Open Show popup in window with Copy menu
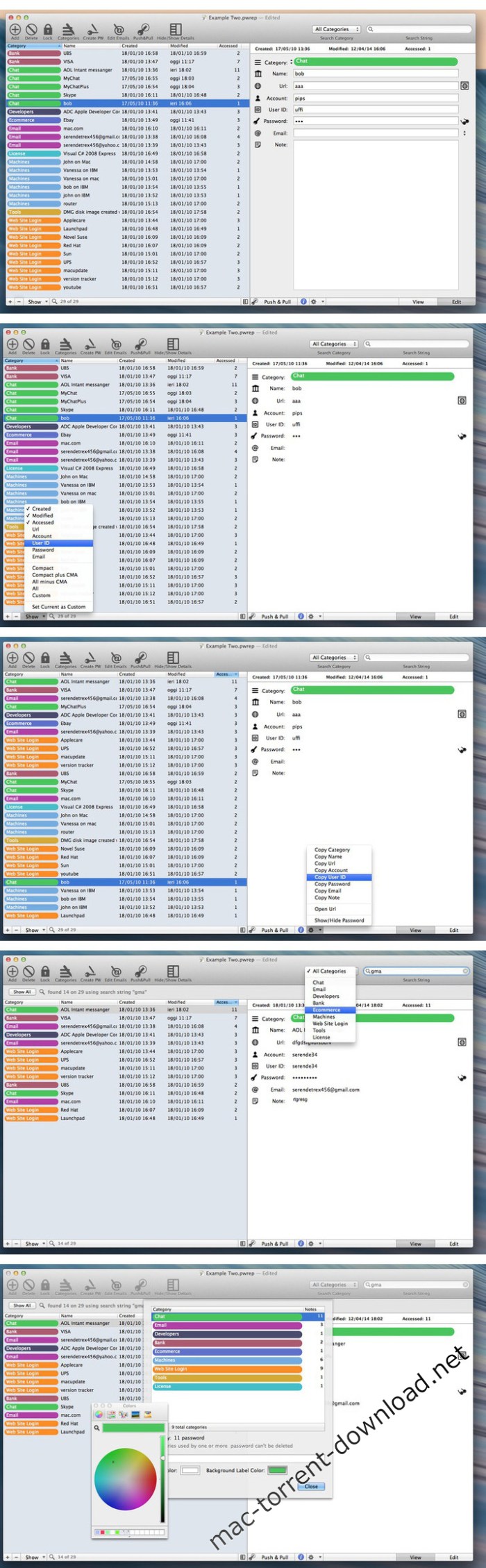 coord(34,930)
